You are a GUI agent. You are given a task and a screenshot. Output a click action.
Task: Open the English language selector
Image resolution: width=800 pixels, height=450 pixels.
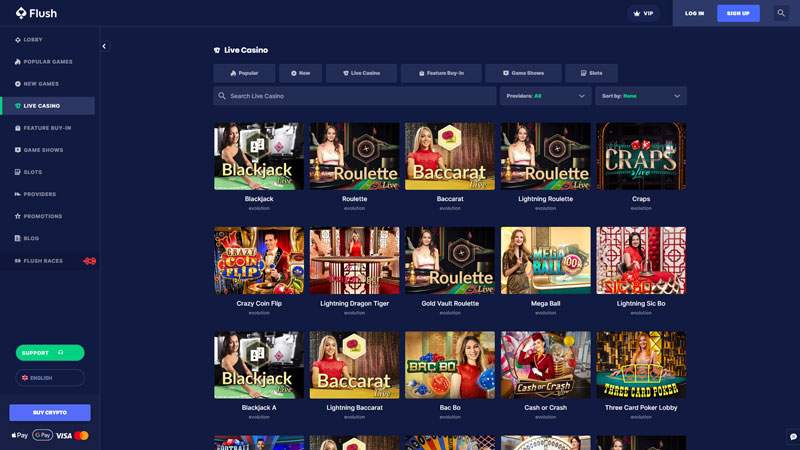[50, 378]
